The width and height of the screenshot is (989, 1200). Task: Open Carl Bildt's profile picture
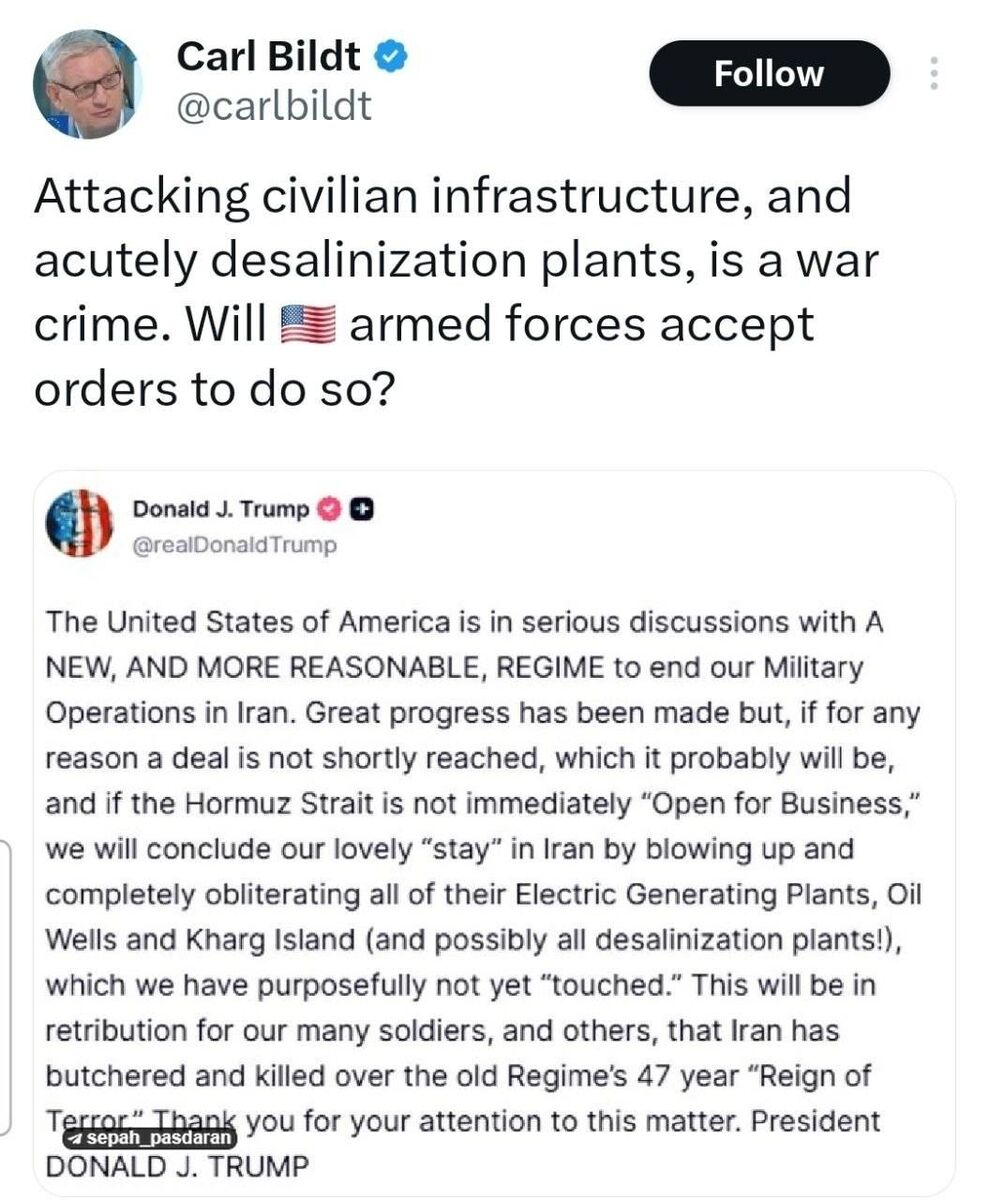click(87, 84)
